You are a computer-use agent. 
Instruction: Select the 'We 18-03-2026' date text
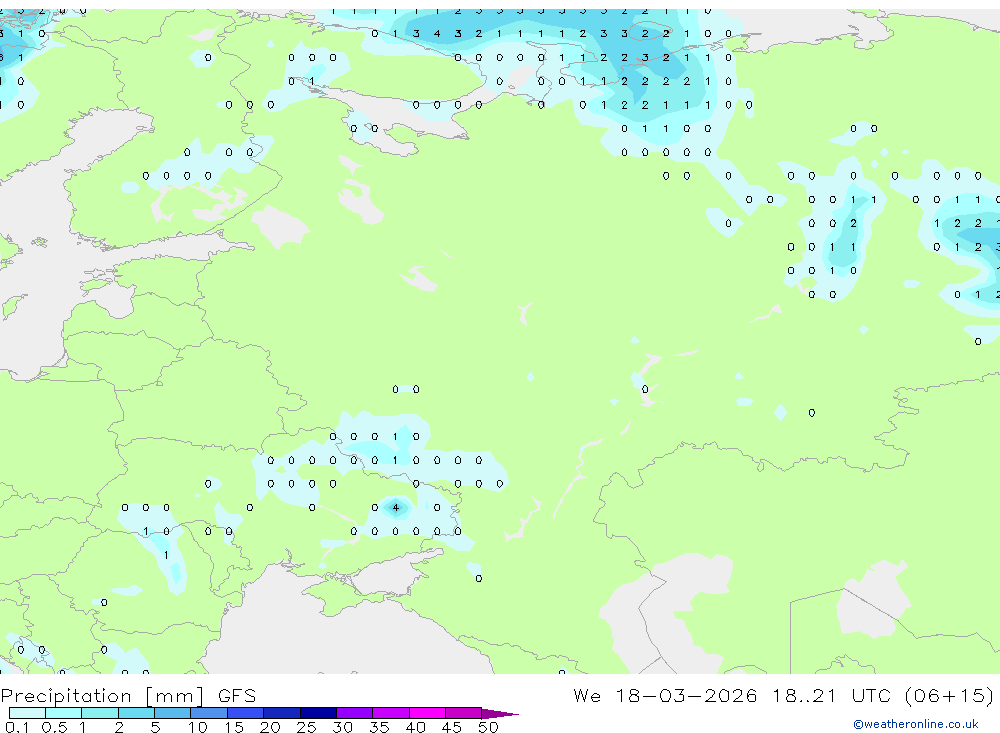tap(665, 695)
